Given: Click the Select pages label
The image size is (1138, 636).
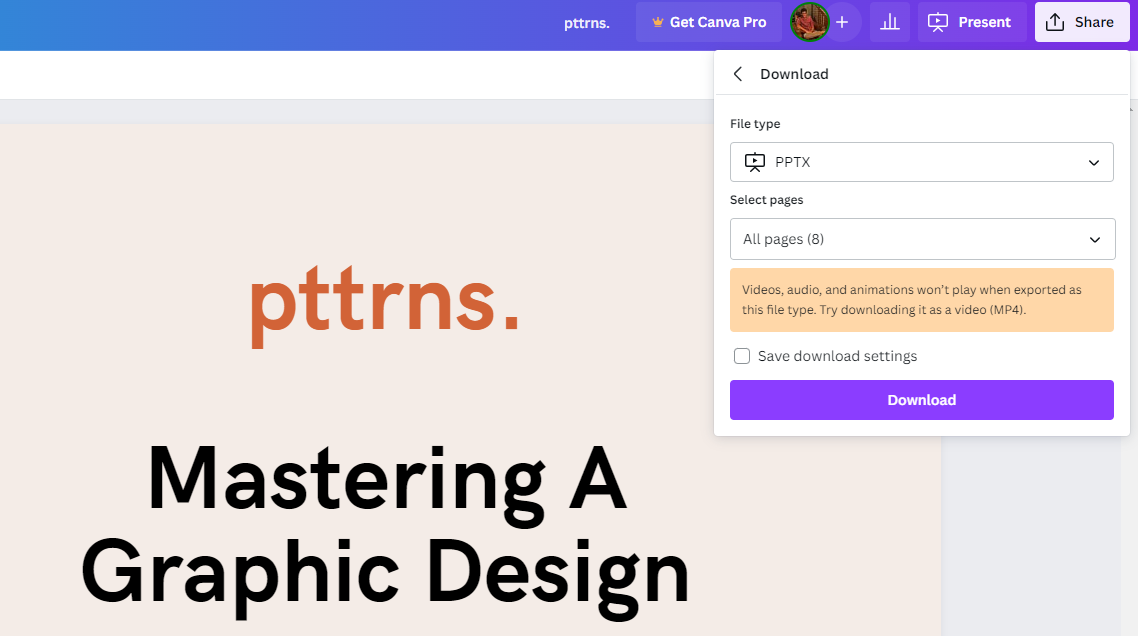Looking at the screenshot, I should pos(766,200).
